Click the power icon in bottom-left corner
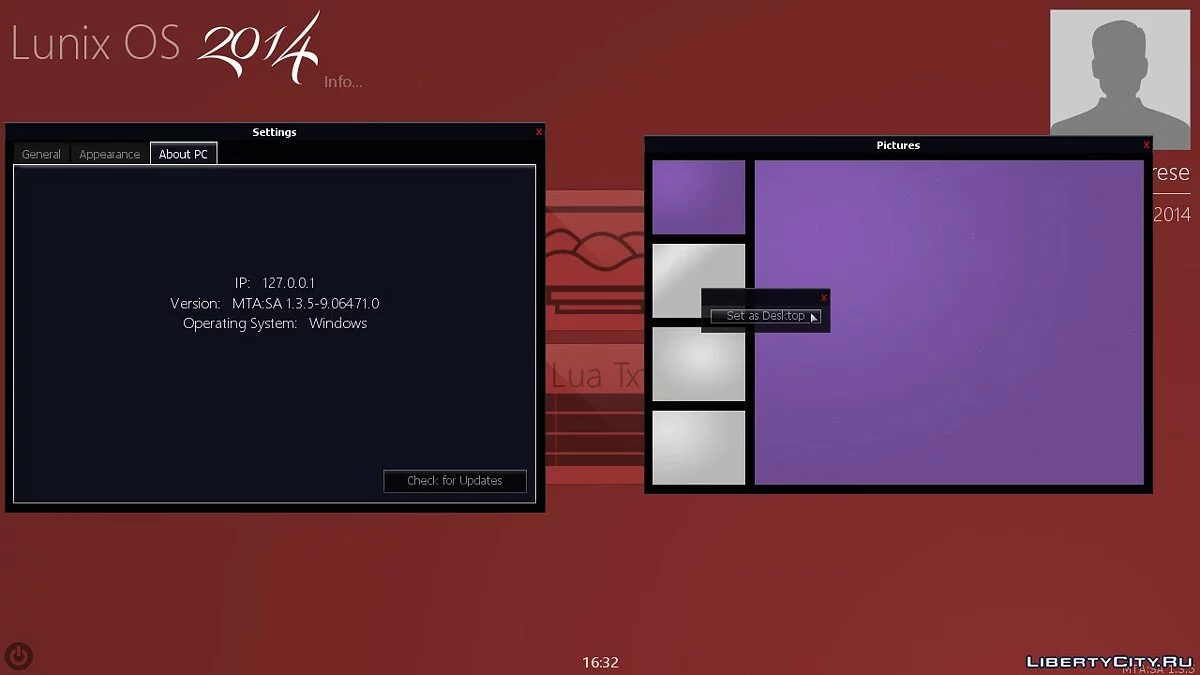 click(x=19, y=656)
